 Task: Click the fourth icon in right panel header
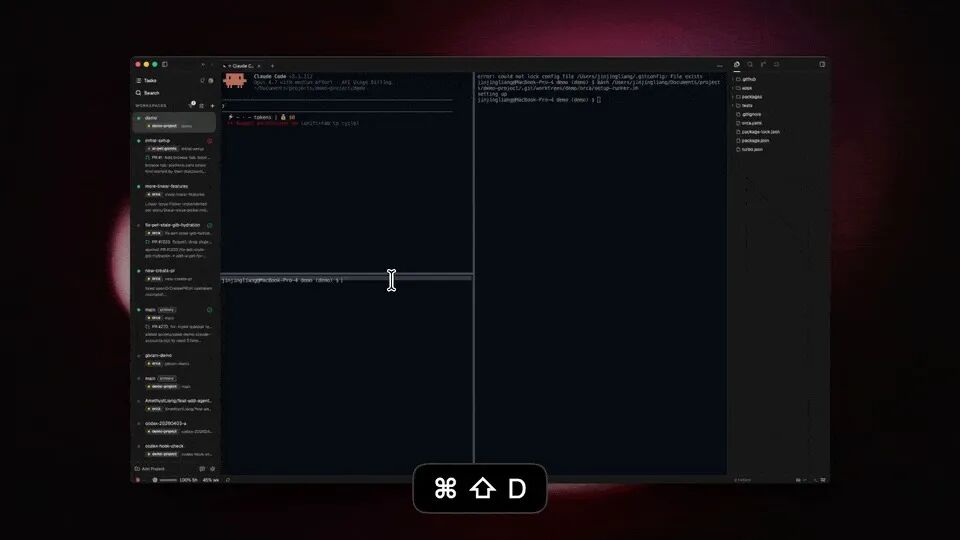click(776, 64)
